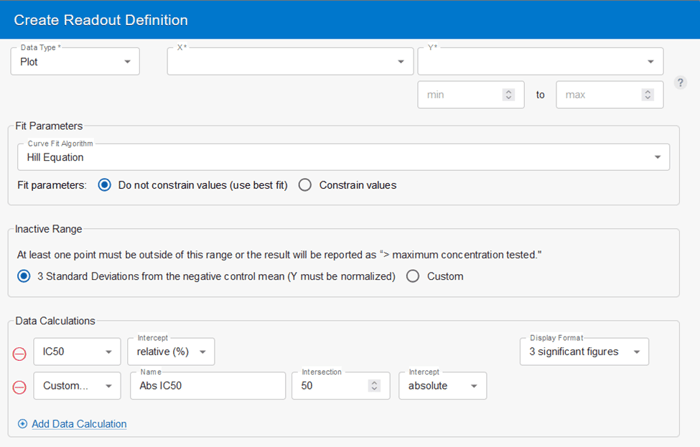Select the Custom inactive range option
Screen dimensions: 700x447
[x=413, y=276]
